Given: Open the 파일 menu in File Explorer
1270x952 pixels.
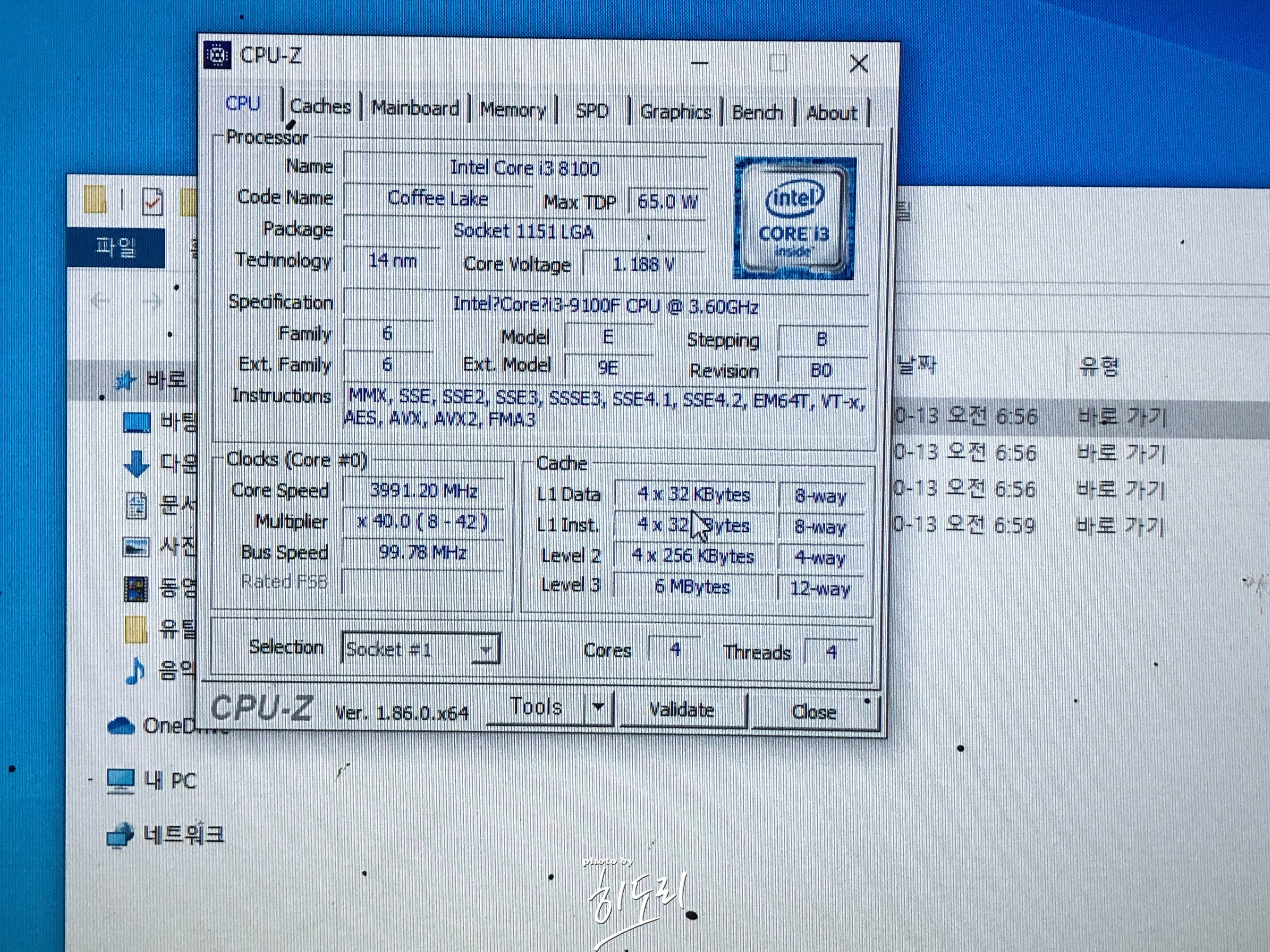Looking at the screenshot, I should pos(115,248).
